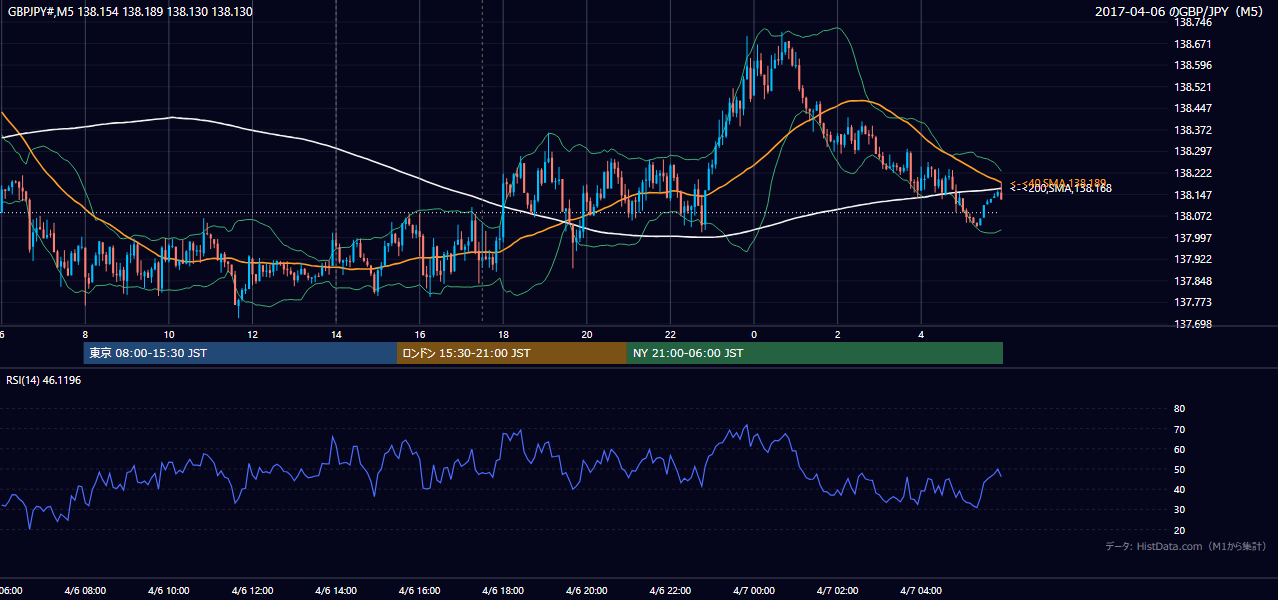Click hour label 12 under price chart
This screenshot has width=1278, height=600.
tap(252, 334)
